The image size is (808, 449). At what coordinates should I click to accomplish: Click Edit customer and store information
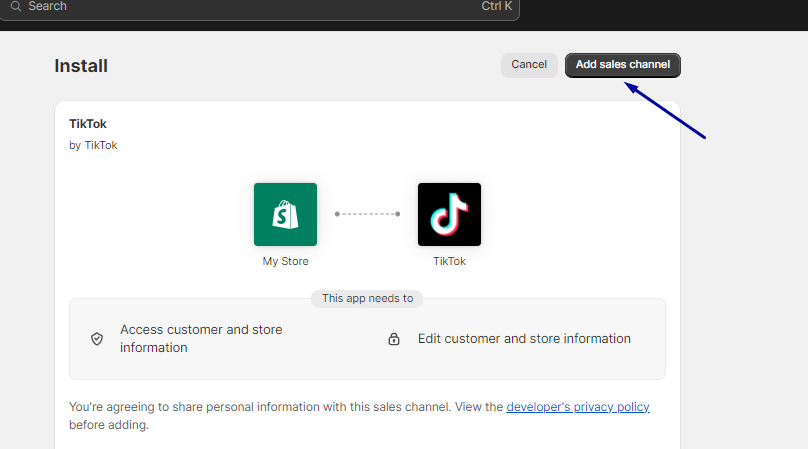524,339
